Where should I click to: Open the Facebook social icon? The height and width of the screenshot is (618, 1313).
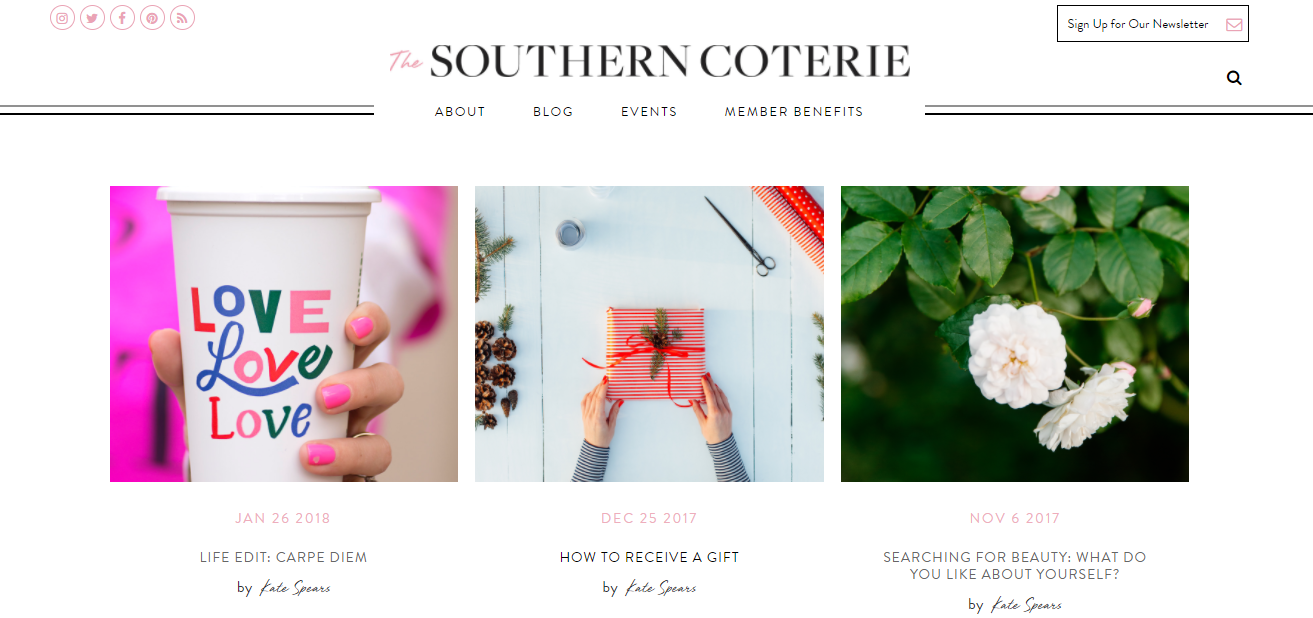[122, 18]
